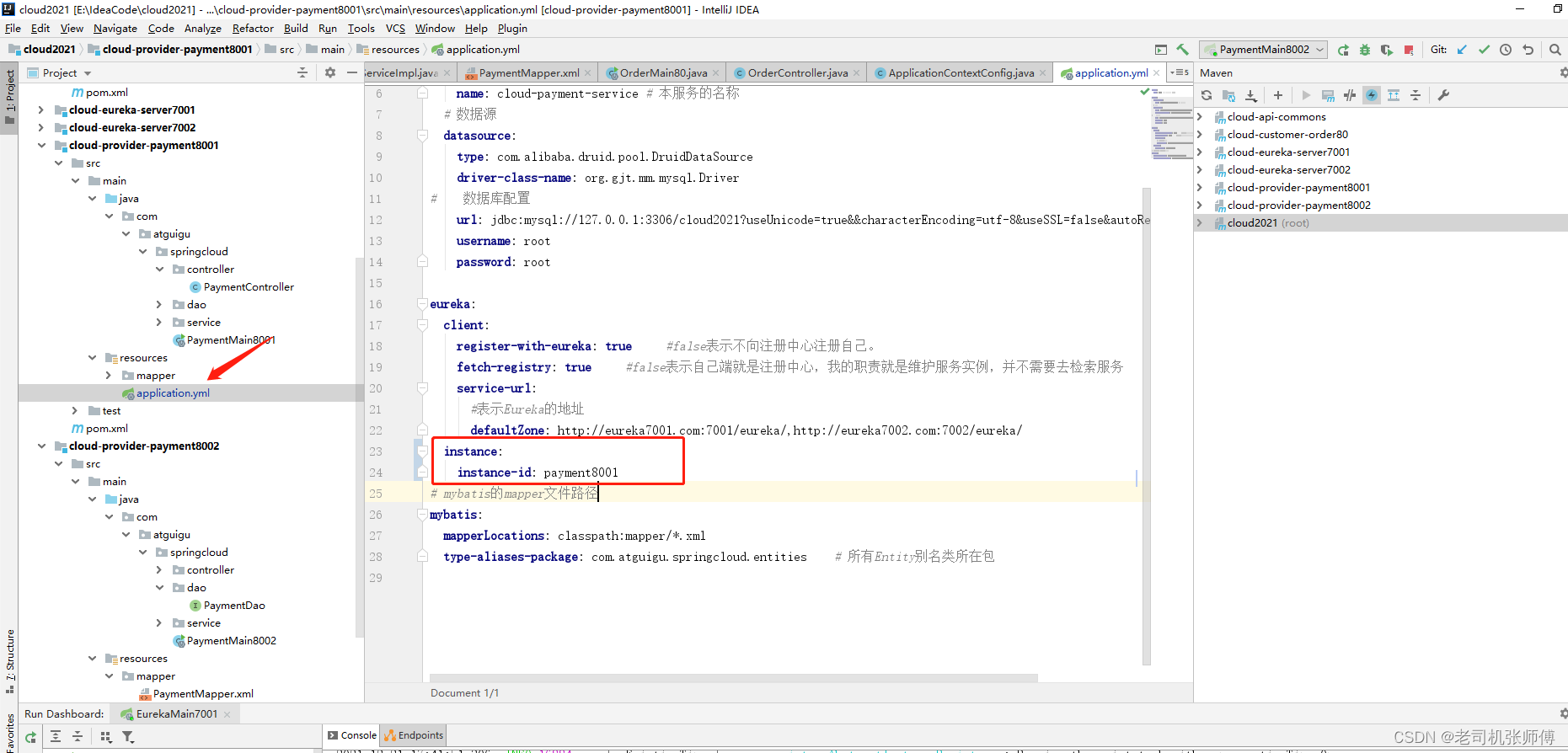Expand cloud-eureka-server7002 in Project tree
The image size is (1568, 753).
pos(40,127)
